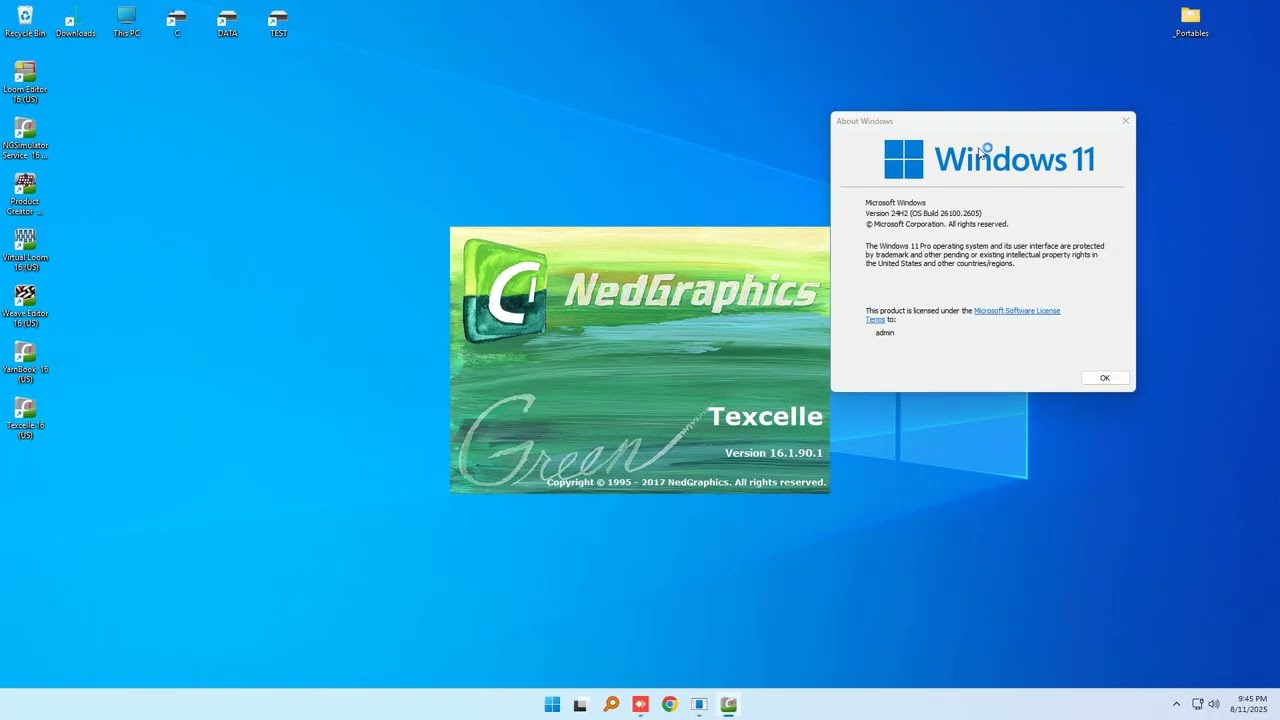Click 'Version 16.1.90.1' on Texcelle splash
The width and height of the screenshot is (1280, 720).
(774, 453)
